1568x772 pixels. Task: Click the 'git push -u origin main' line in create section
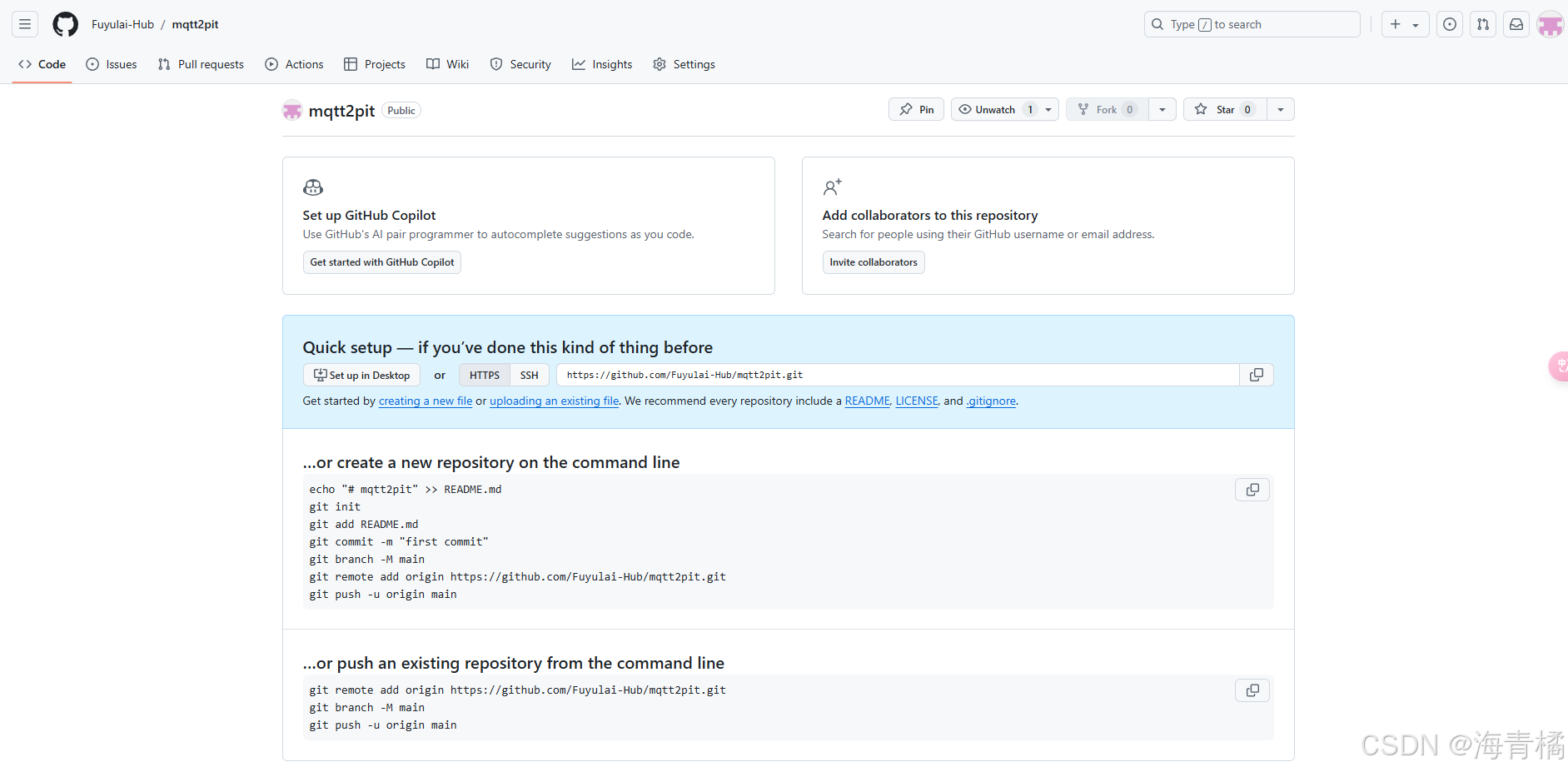(x=383, y=594)
